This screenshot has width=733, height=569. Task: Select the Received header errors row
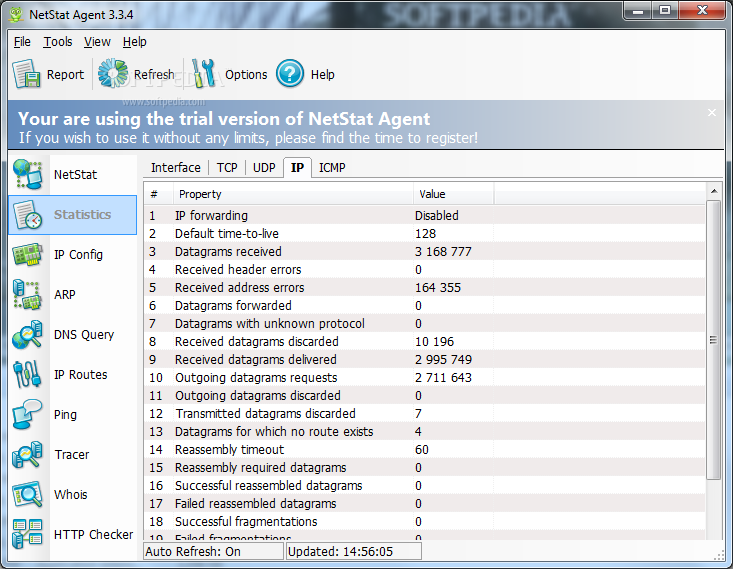coord(424,269)
